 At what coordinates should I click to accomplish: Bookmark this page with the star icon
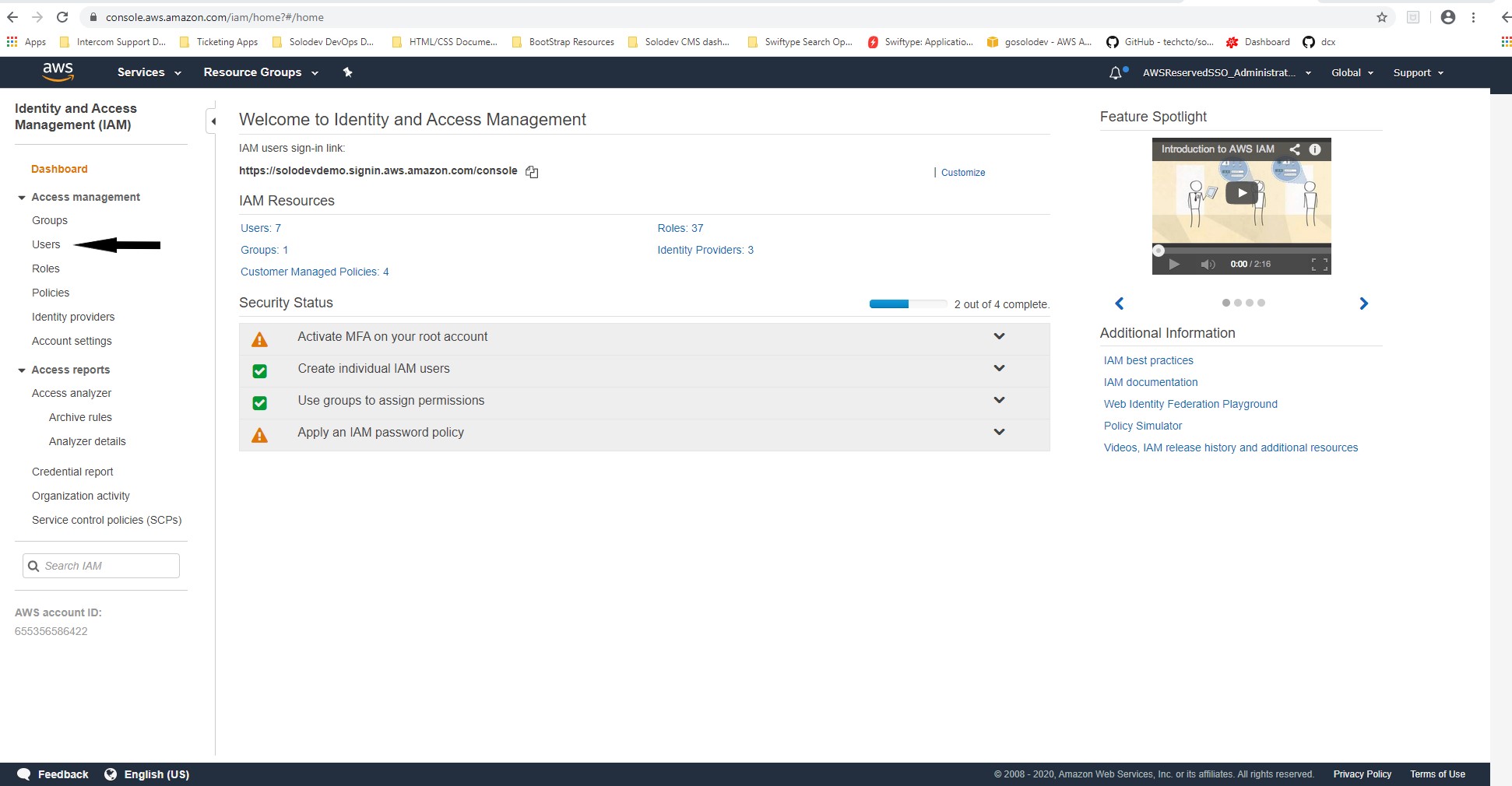[x=1382, y=17]
